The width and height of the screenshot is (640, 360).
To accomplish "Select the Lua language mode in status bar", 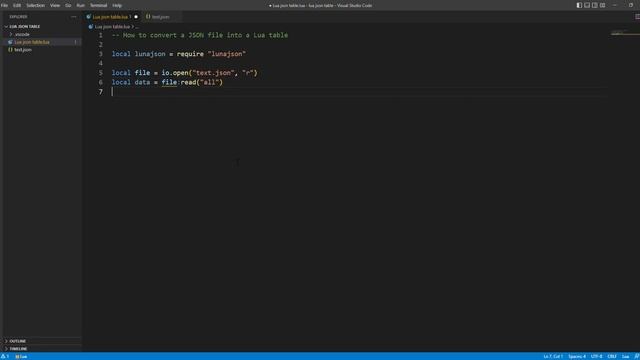I will (625, 356).
